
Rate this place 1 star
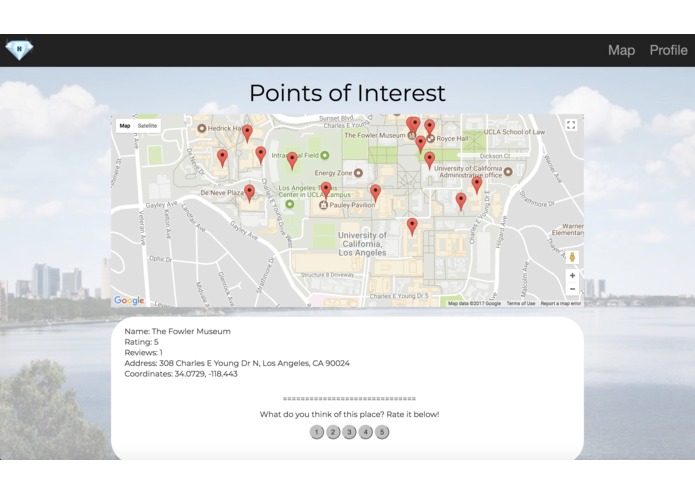316,432
